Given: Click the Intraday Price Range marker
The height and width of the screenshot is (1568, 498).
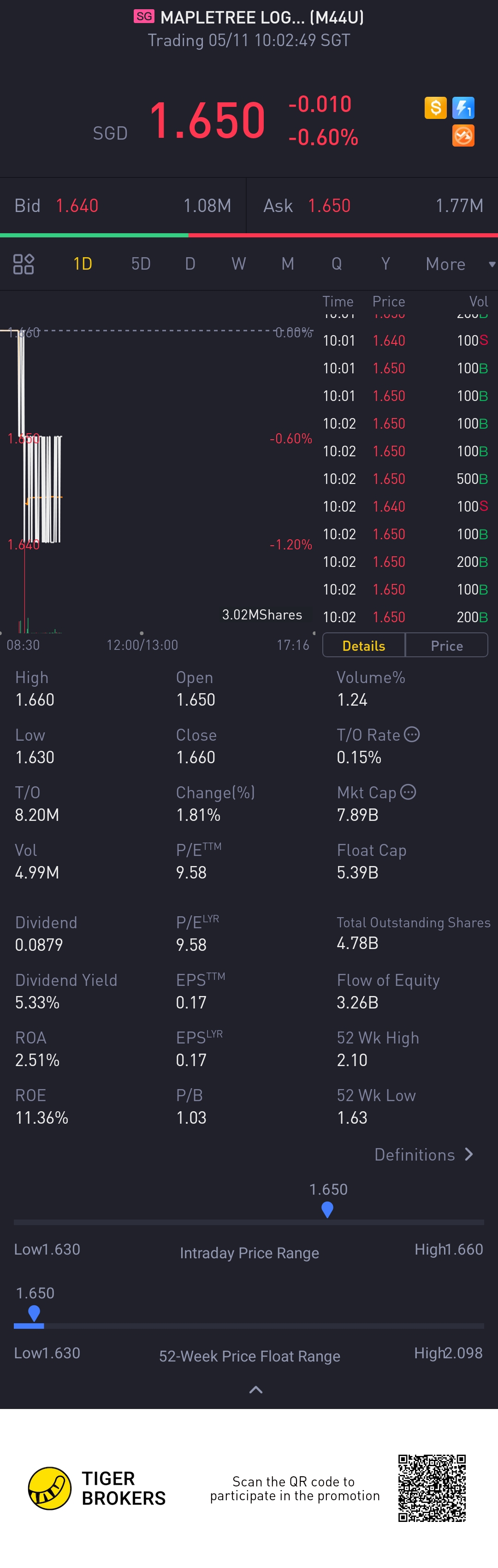Looking at the screenshot, I should tap(327, 1209).
